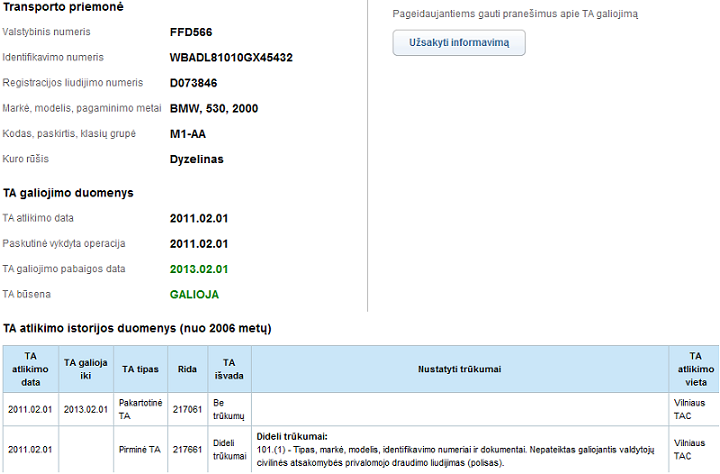Click the TA atlikimo vieta column header
720x474 pixels.
click(x=692, y=368)
